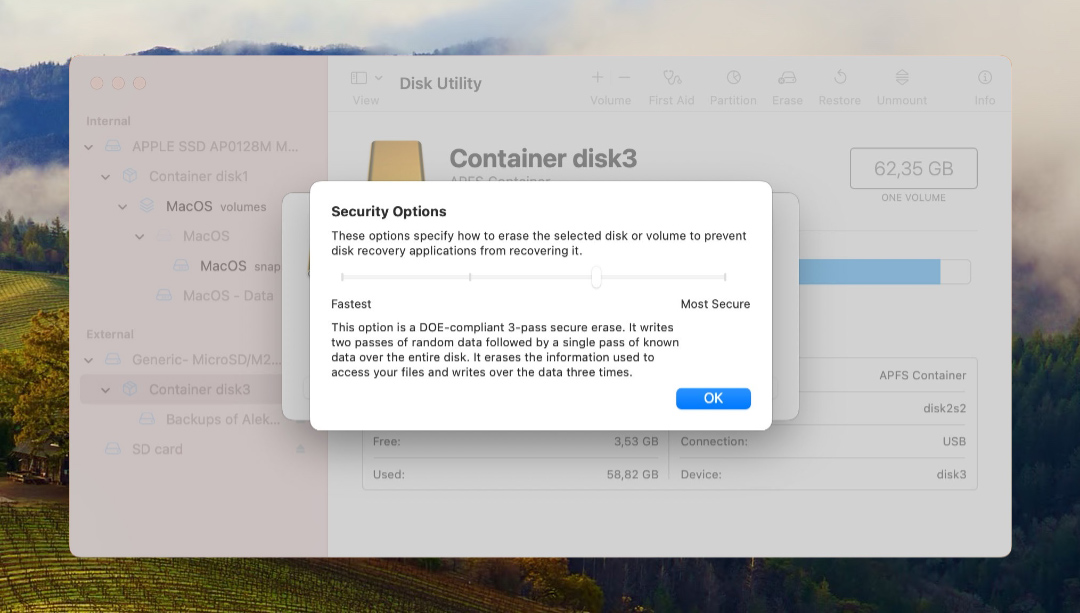Eject the SD card
Viewport: 1080px width, 613px height.
click(x=300, y=449)
